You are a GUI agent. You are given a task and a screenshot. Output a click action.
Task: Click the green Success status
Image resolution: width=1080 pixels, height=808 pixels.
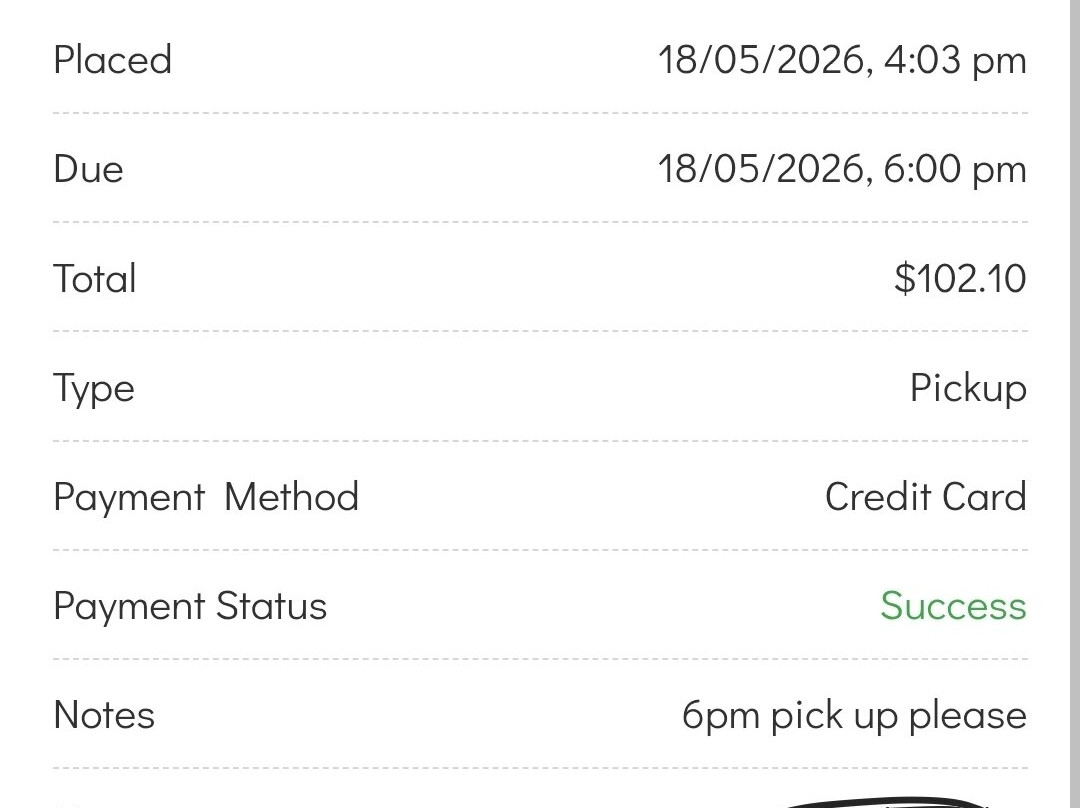point(953,606)
